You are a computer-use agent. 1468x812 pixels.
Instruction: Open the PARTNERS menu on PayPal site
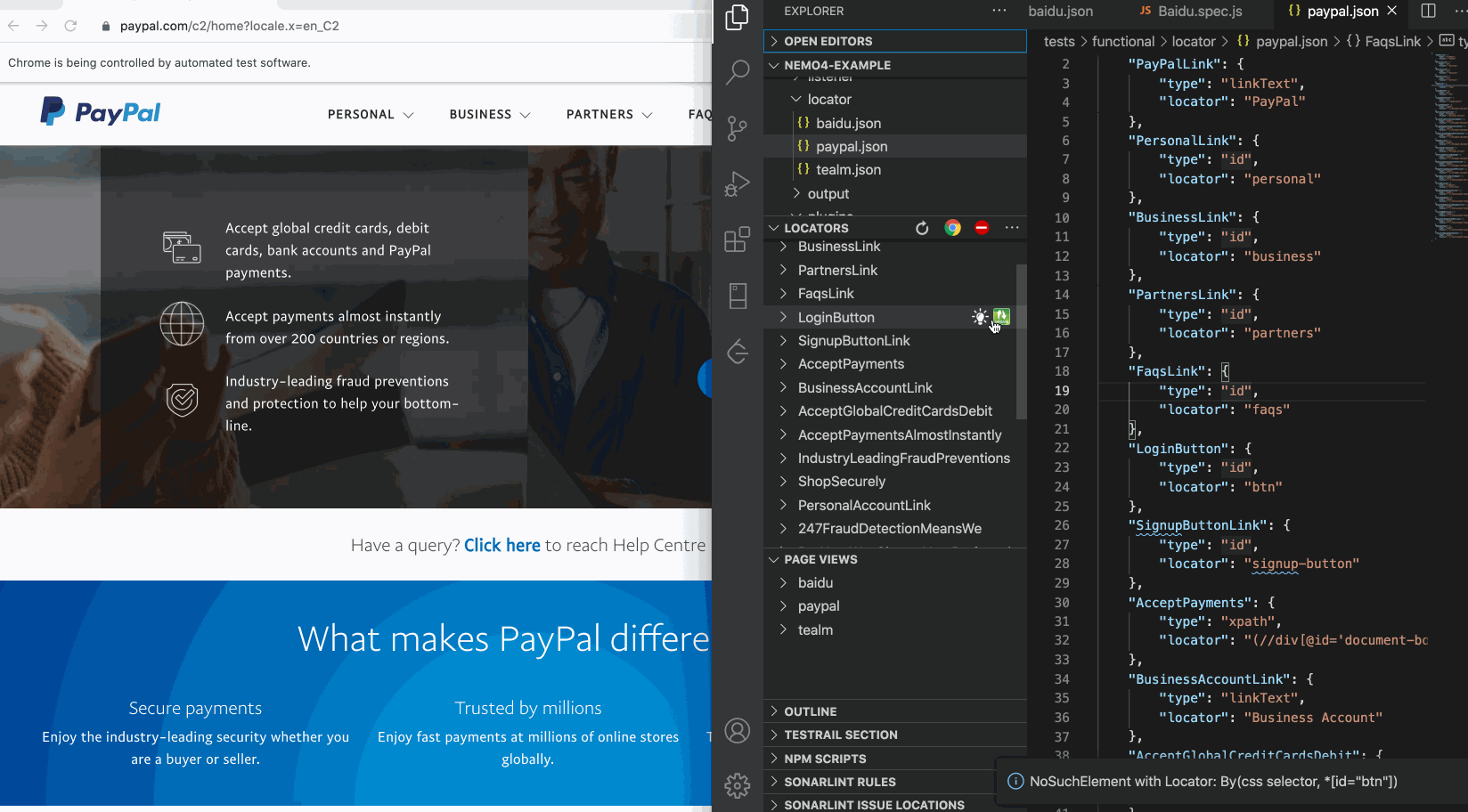609,115
